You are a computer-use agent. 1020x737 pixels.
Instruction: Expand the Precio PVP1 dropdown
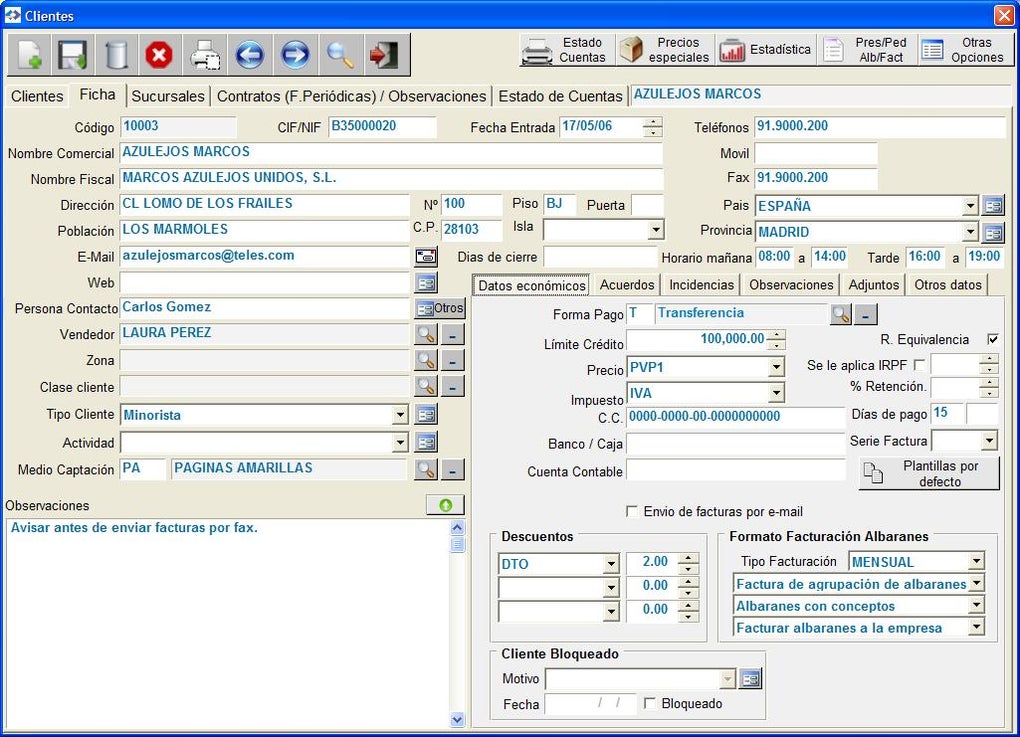pyautogui.click(x=776, y=368)
